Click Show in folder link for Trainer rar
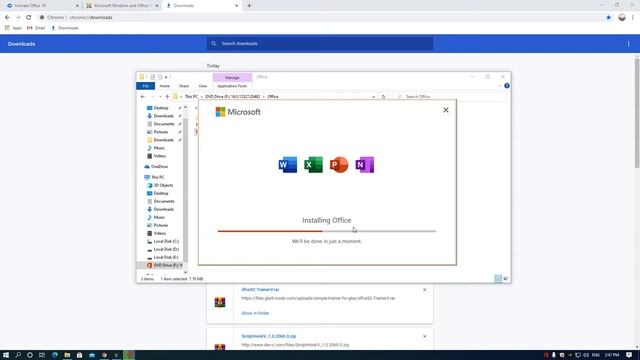Screen dimensions: 640x360 (x=255, y=313)
